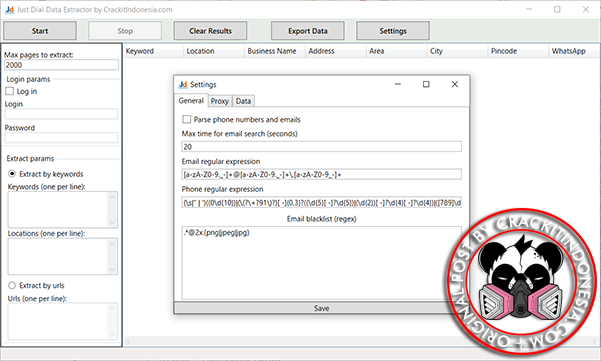Viewport: 601px width, 361px height.
Task: Click the Stop button
Action: click(x=125, y=31)
